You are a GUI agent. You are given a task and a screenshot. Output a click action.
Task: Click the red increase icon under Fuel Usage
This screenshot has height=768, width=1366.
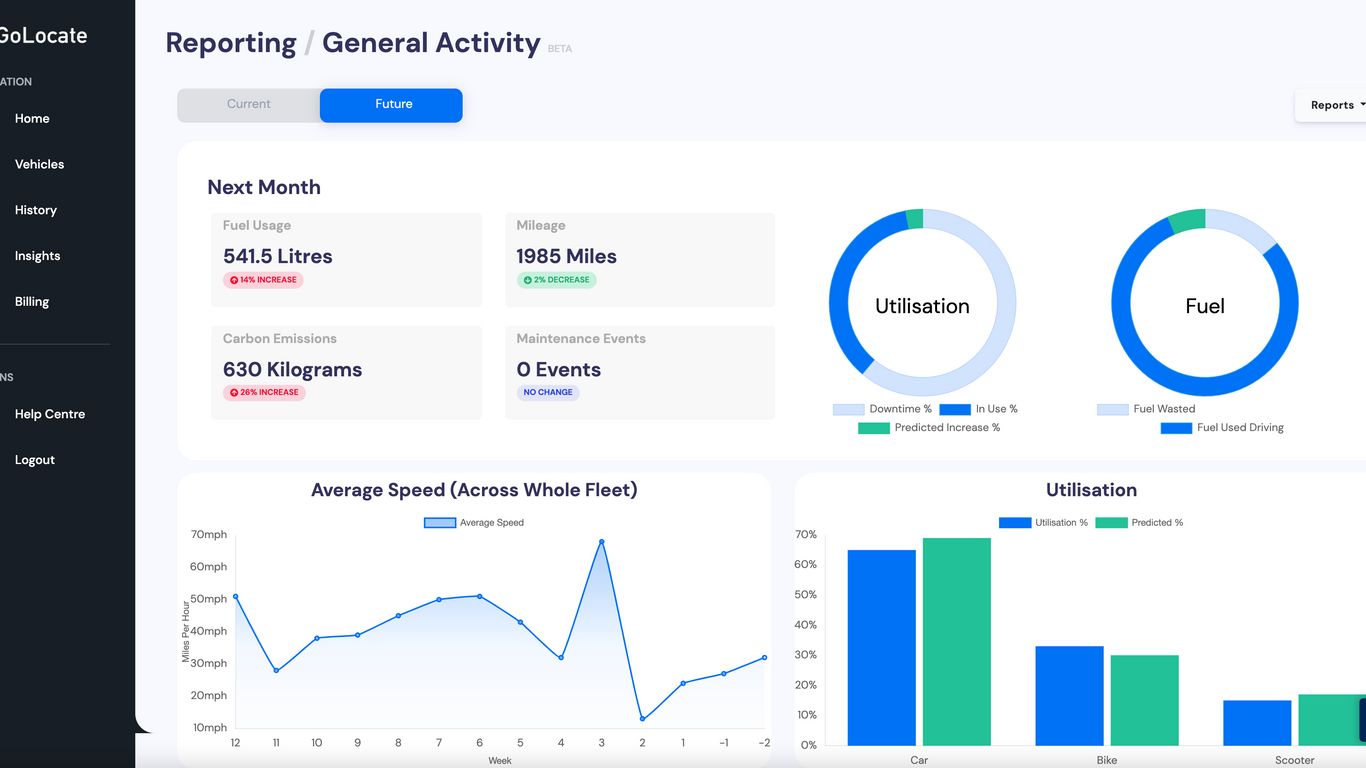(234, 280)
